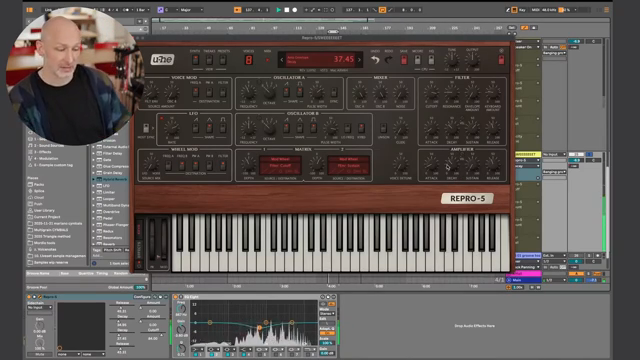Click the VOICE DETUNE knob

pyautogui.click(x=401, y=165)
